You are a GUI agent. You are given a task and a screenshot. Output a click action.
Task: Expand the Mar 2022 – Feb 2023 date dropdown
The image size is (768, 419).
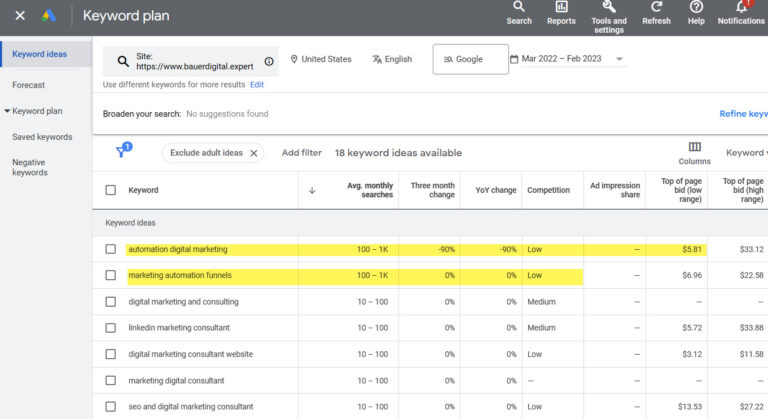click(619, 59)
